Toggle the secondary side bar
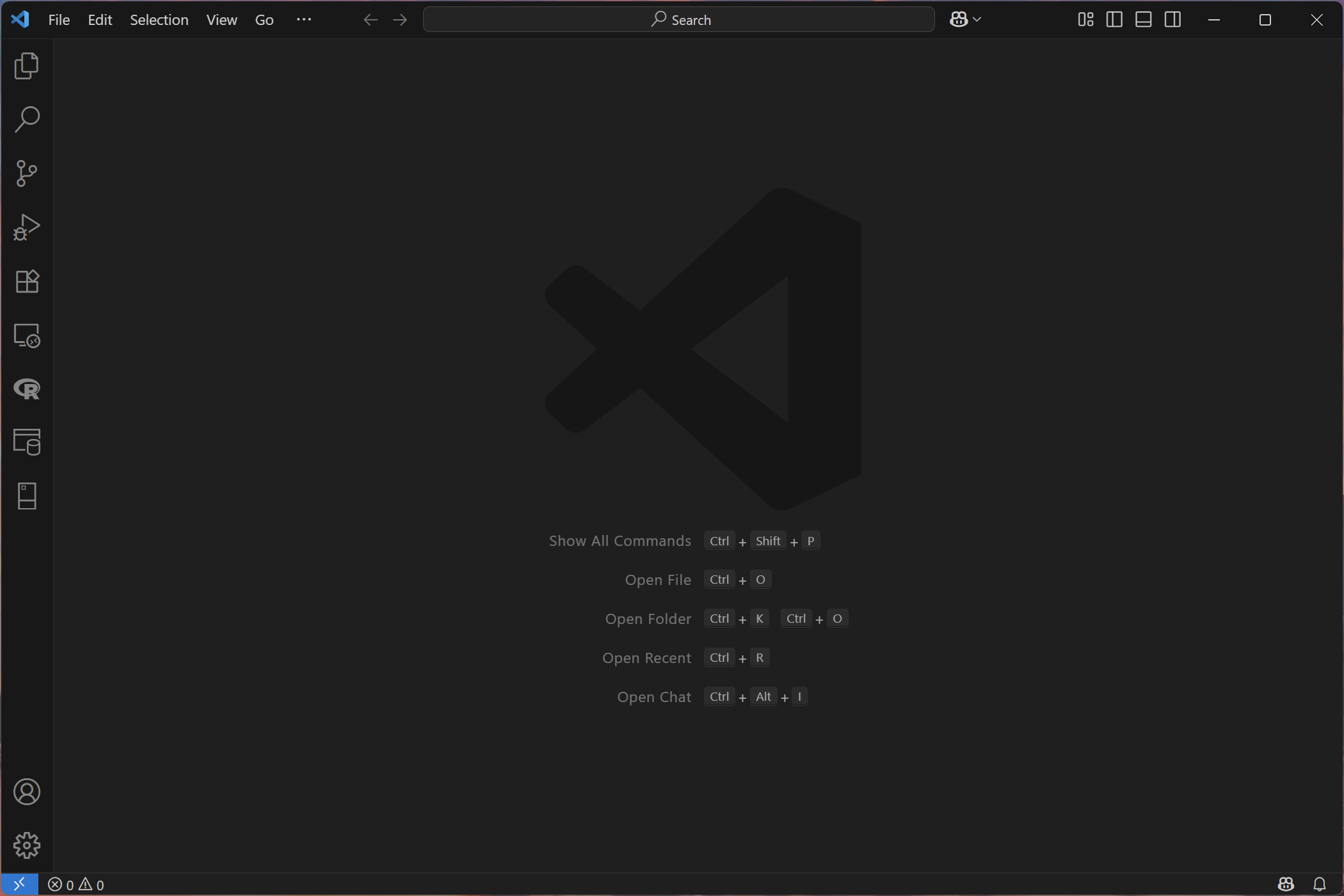The width and height of the screenshot is (1344, 896). (1172, 20)
